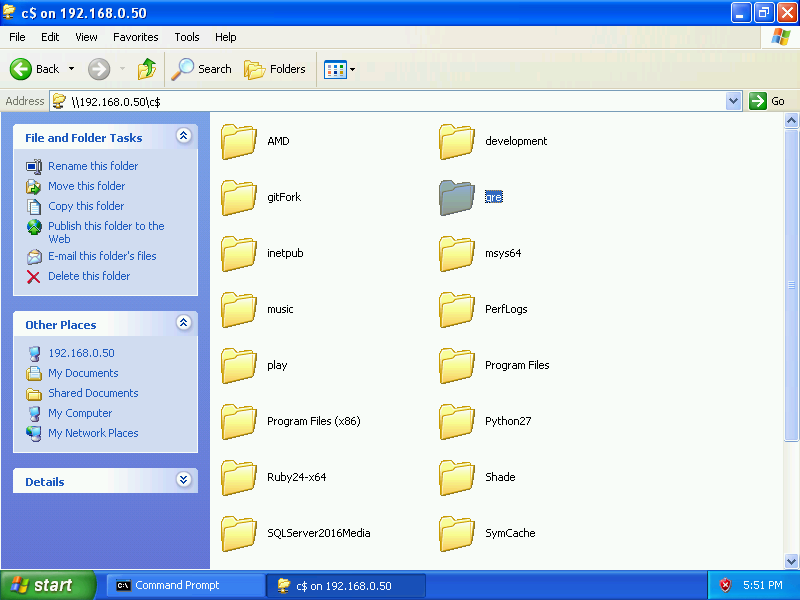Open the Views button menu
This screenshot has height=600, width=800.
[x=340, y=69]
